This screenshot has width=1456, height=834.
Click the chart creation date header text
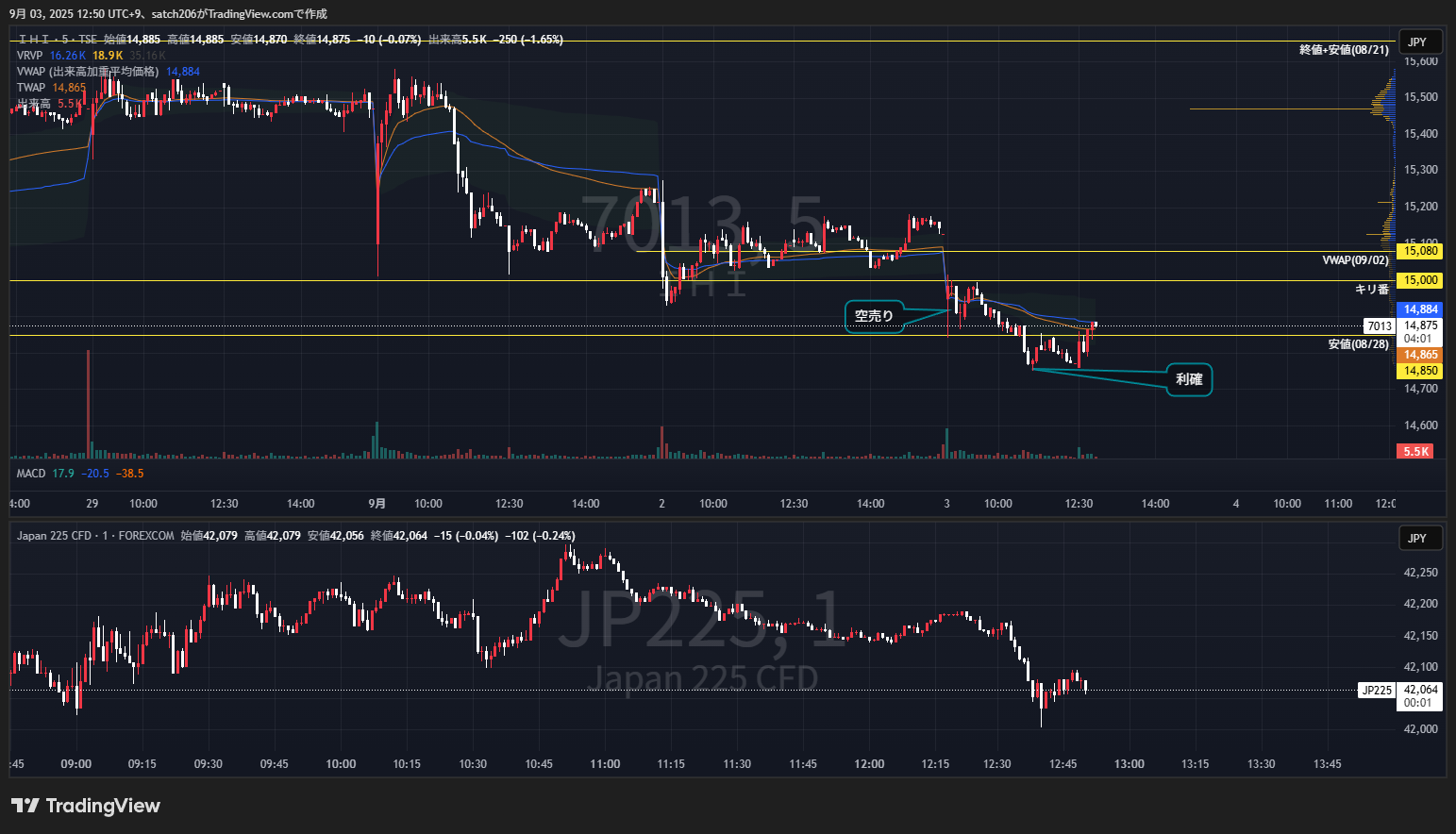click(x=168, y=14)
